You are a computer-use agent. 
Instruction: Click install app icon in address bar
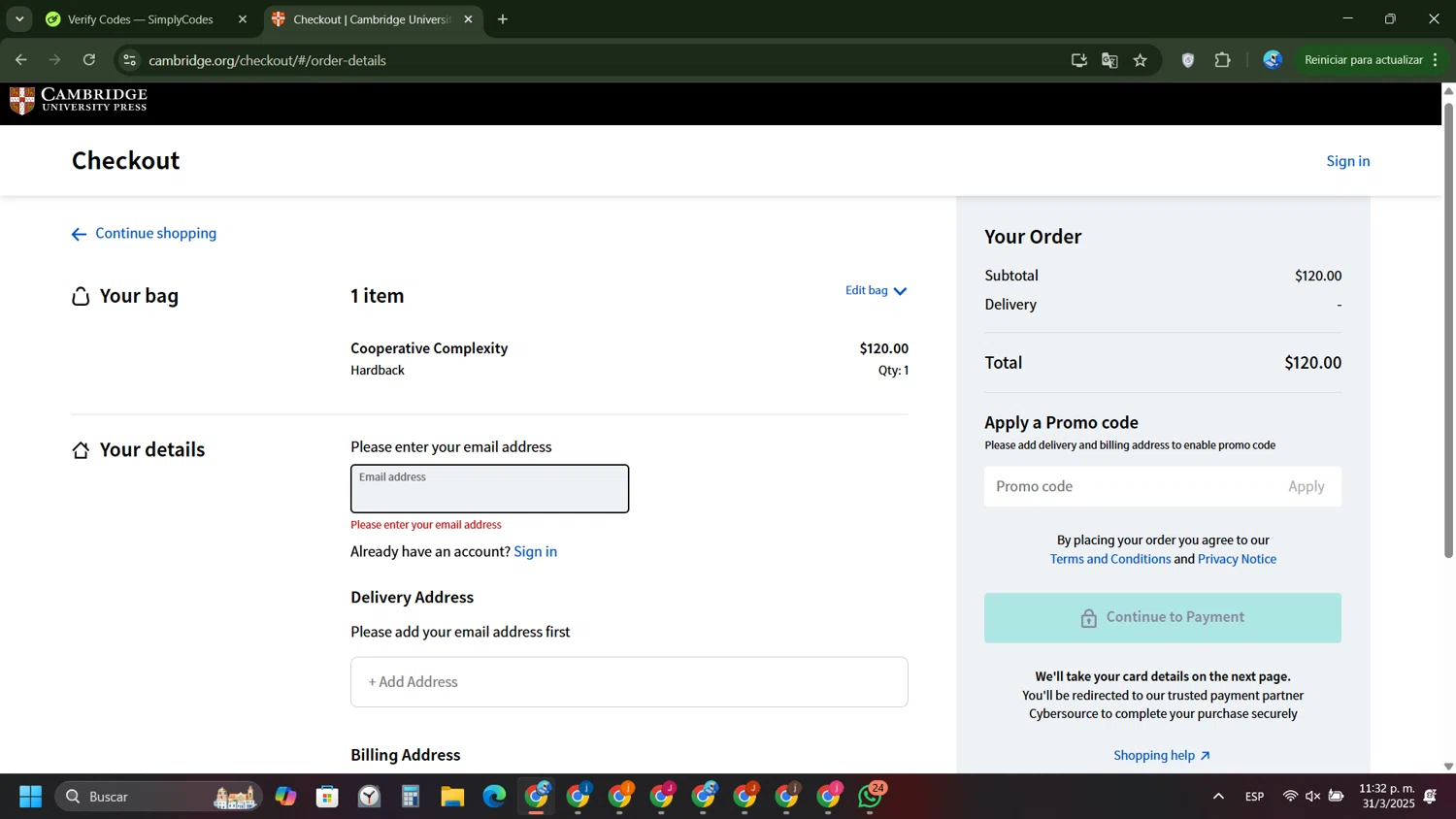point(1078,60)
